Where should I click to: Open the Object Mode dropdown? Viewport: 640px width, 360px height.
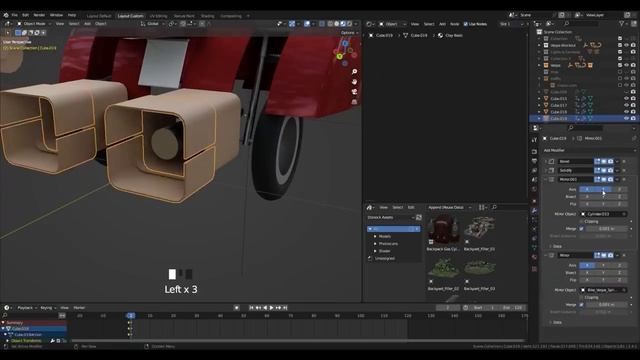click(34, 24)
